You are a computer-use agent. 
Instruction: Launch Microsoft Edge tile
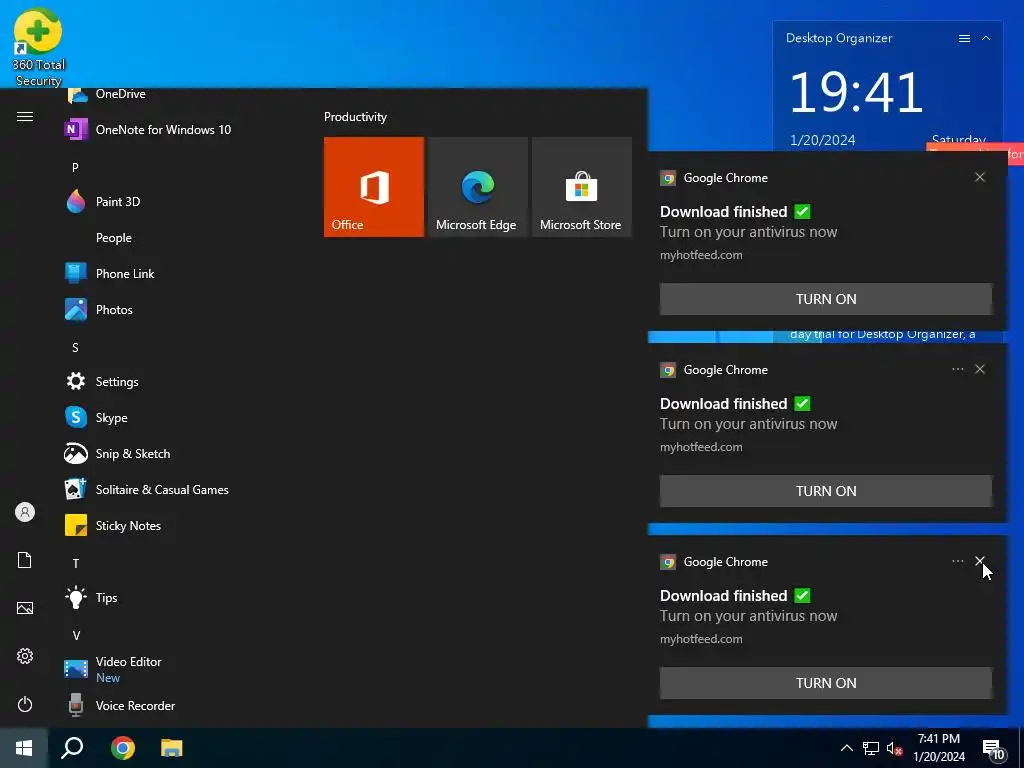click(477, 187)
